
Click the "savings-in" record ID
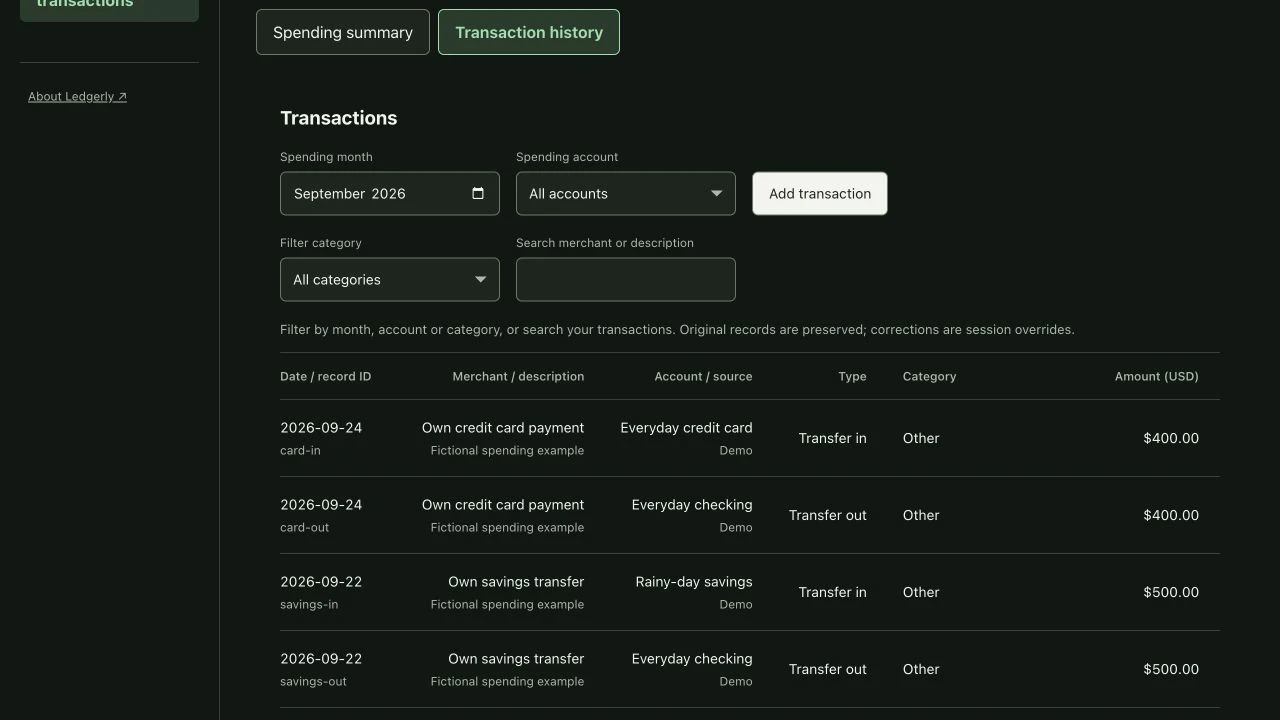pyautogui.click(x=309, y=605)
